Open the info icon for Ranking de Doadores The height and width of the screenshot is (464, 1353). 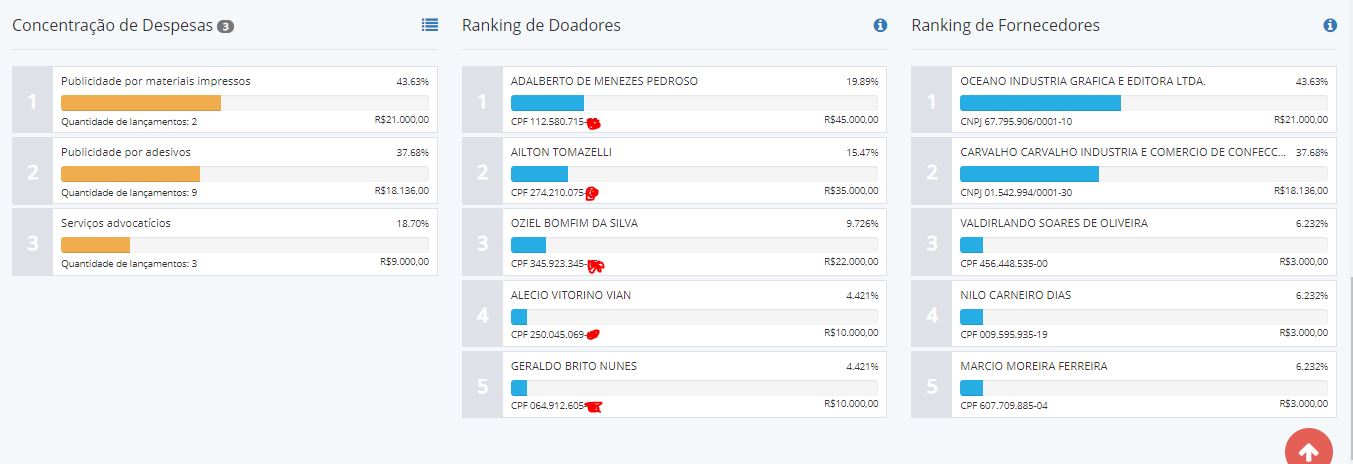coord(880,25)
